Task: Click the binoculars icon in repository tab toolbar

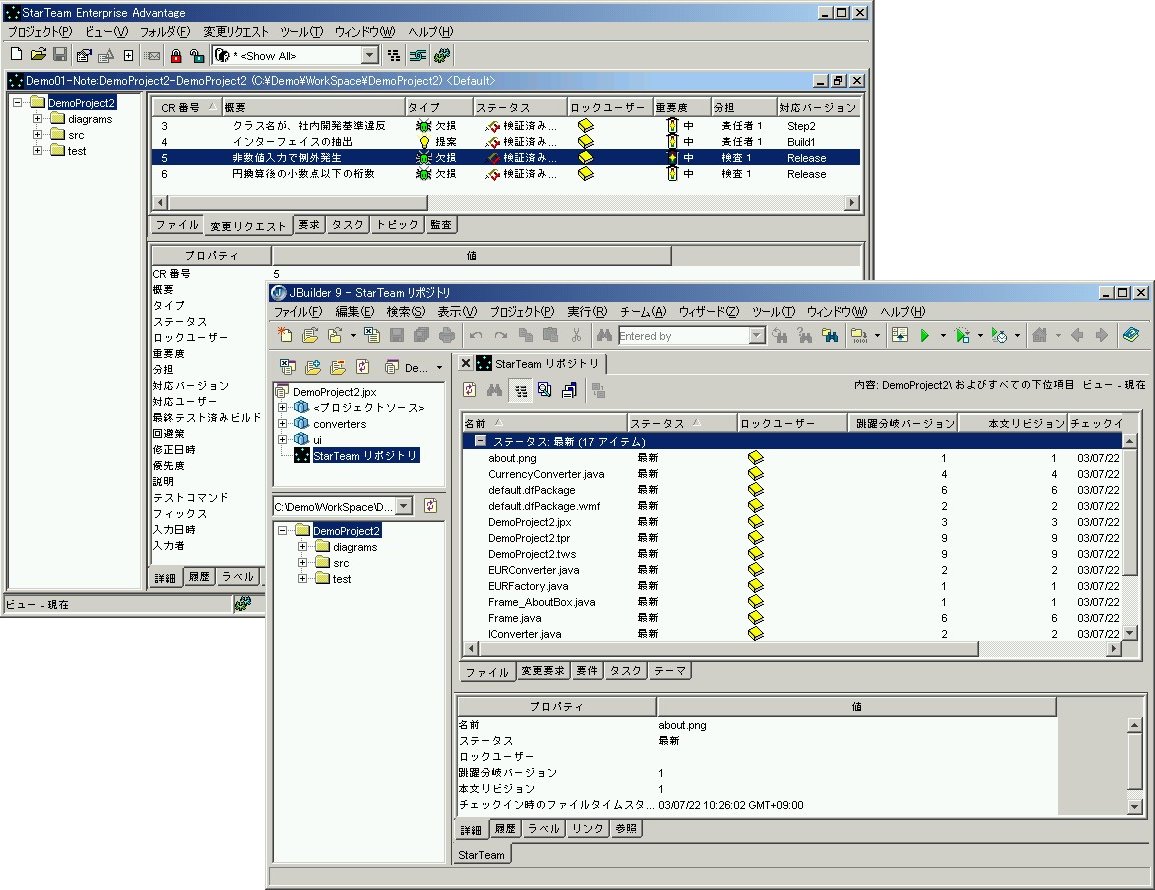Action: pyautogui.click(x=494, y=390)
